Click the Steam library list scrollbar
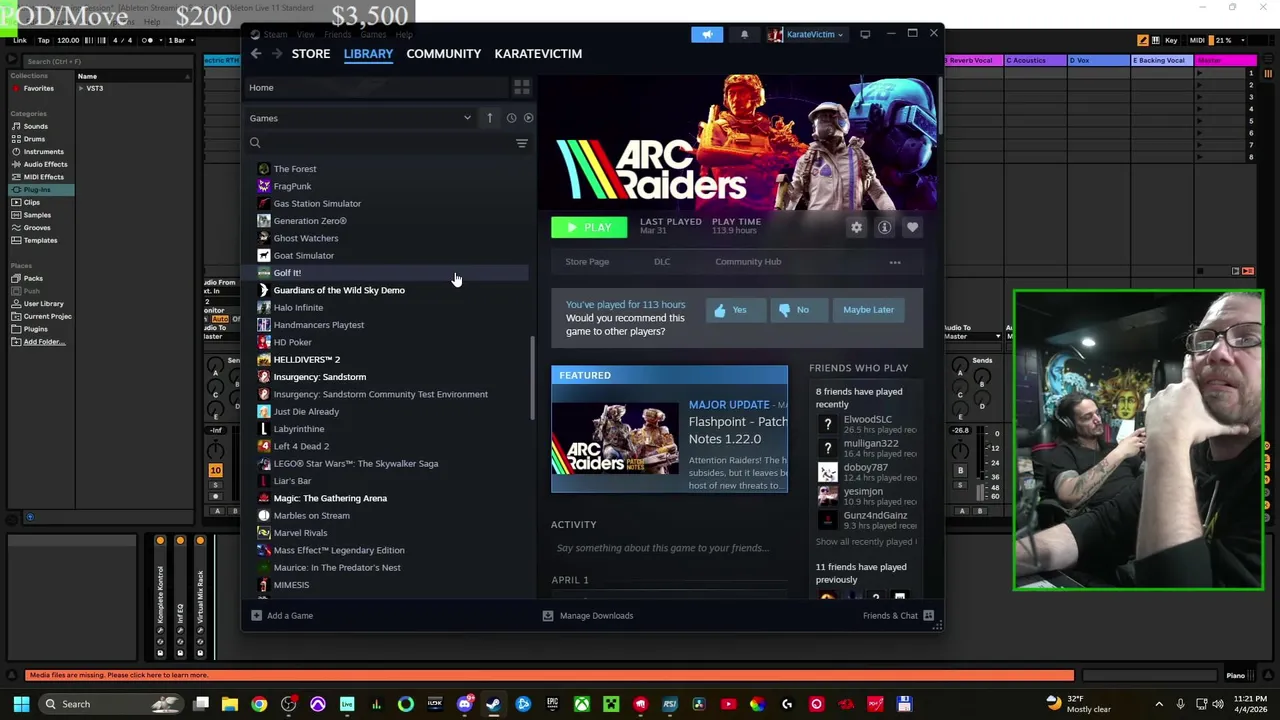 [533, 378]
